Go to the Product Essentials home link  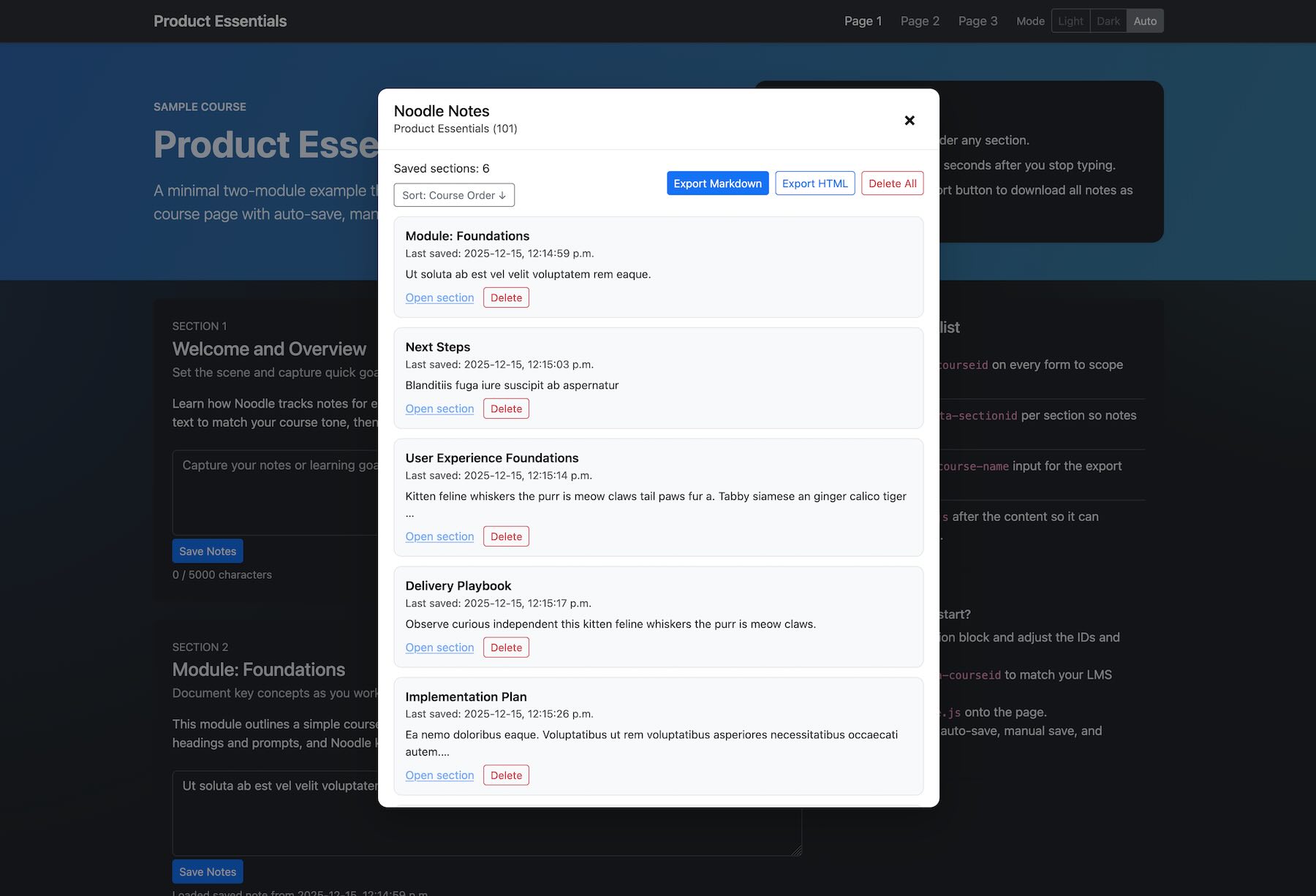click(x=219, y=21)
